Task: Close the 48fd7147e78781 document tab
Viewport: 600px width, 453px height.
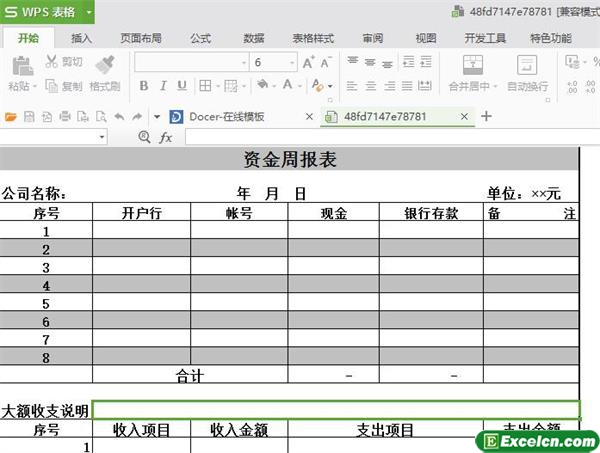Action: (464, 116)
